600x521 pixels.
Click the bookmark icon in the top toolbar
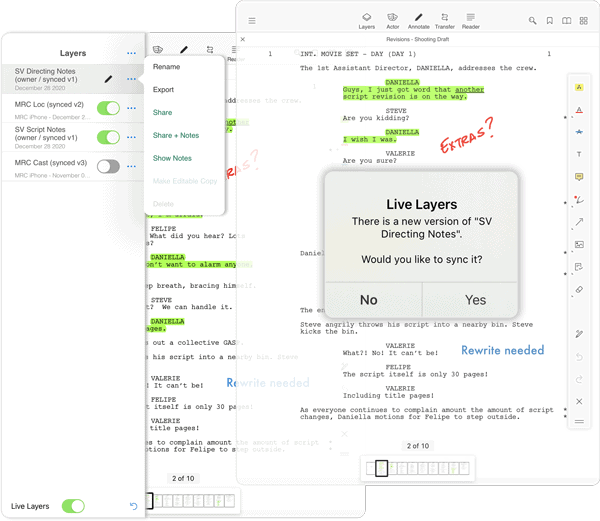pos(549,21)
